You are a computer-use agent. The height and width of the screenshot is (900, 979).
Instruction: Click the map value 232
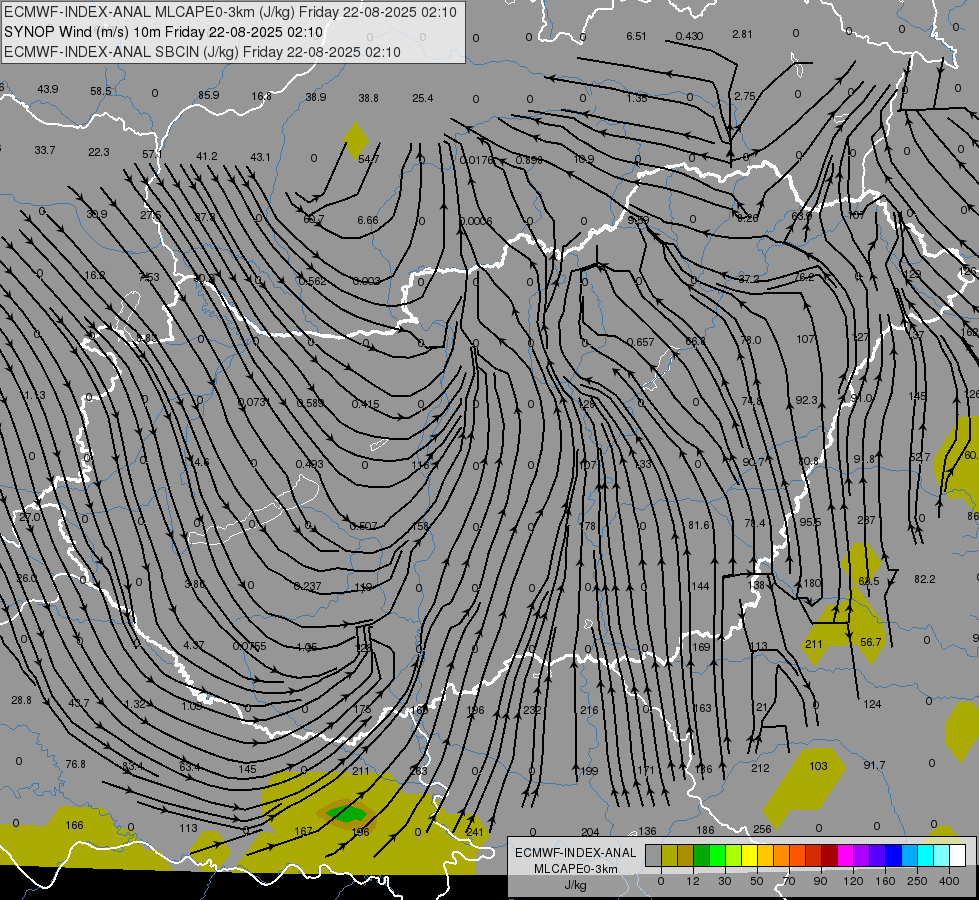532,710
